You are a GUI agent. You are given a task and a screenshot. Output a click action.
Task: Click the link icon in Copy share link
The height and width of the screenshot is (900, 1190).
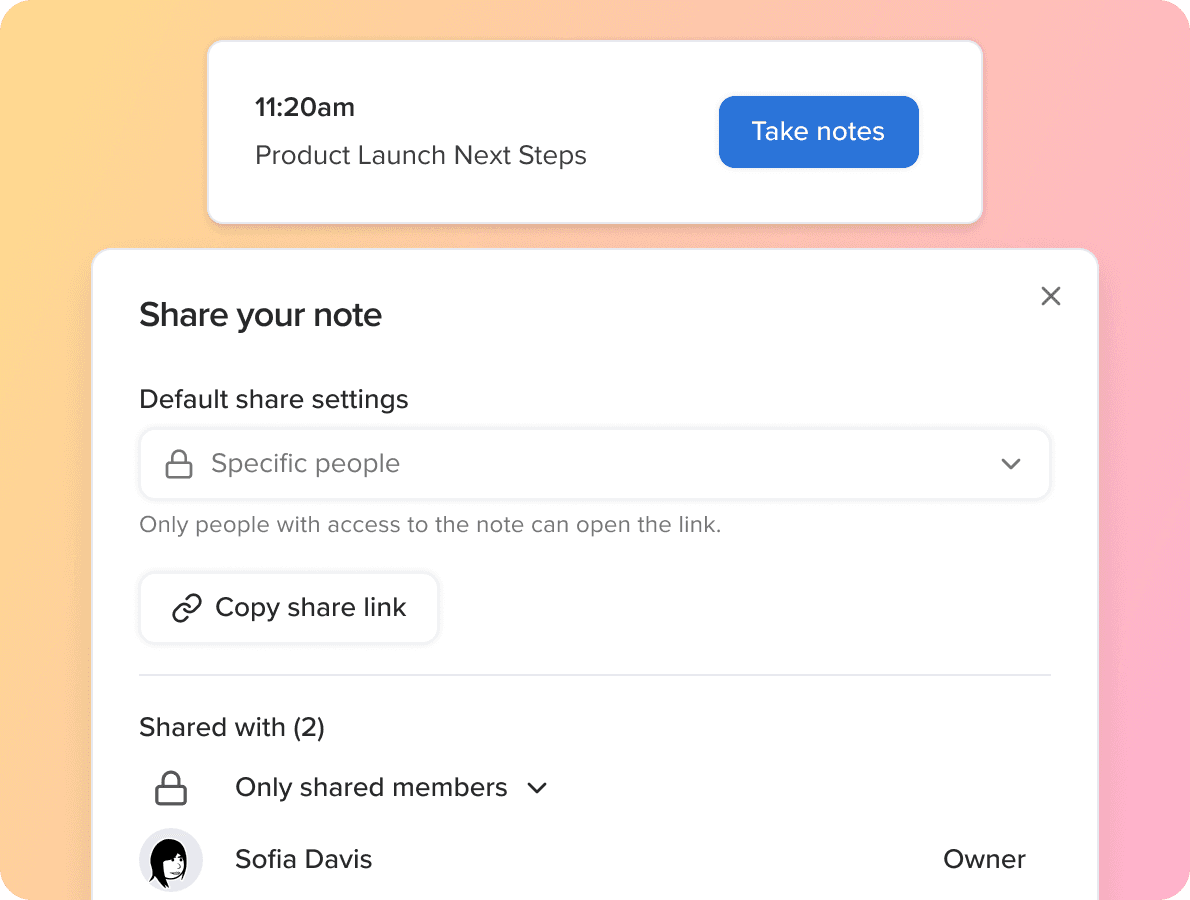pyautogui.click(x=184, y=607)
